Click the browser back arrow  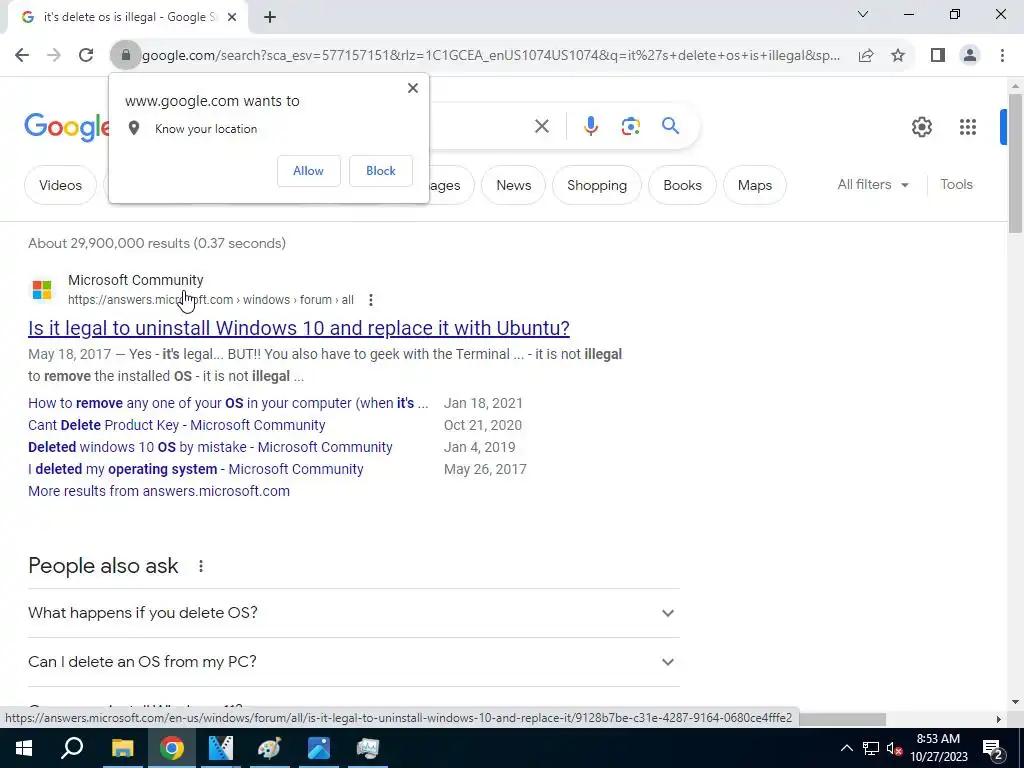(x=22, y=56)
